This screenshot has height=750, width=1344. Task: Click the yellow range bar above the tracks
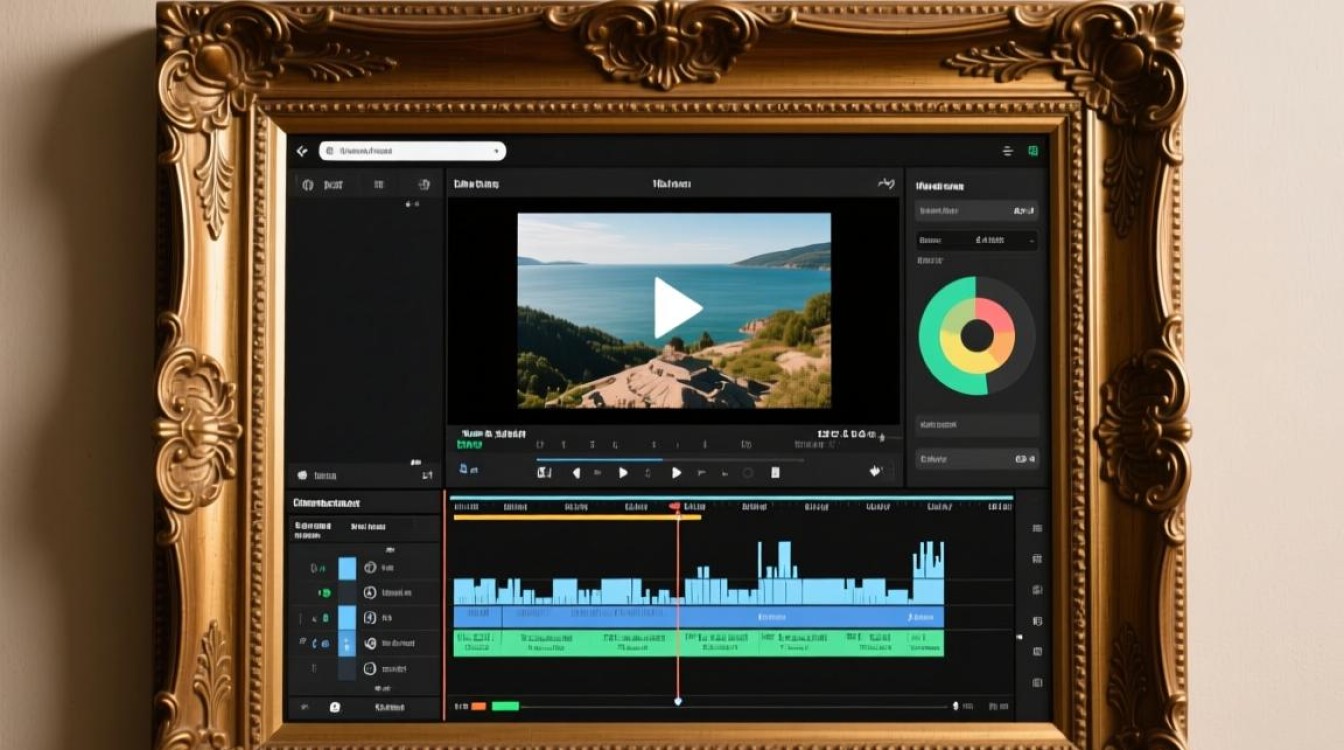(x=577, y=517)
